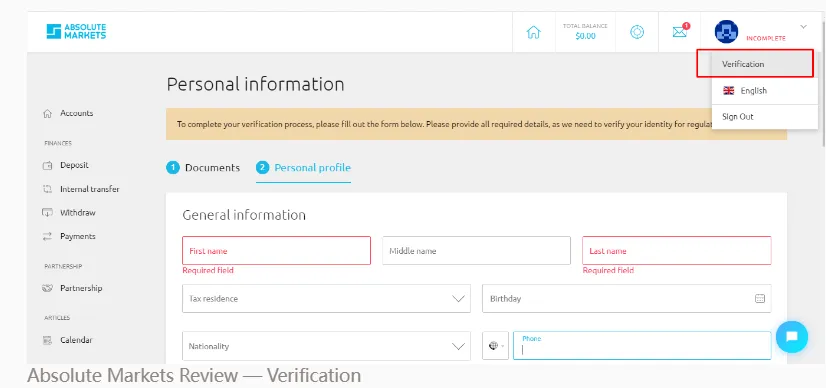826x388 pixels.
Task: Click the Personal information heading
Action: click(255, 84)
